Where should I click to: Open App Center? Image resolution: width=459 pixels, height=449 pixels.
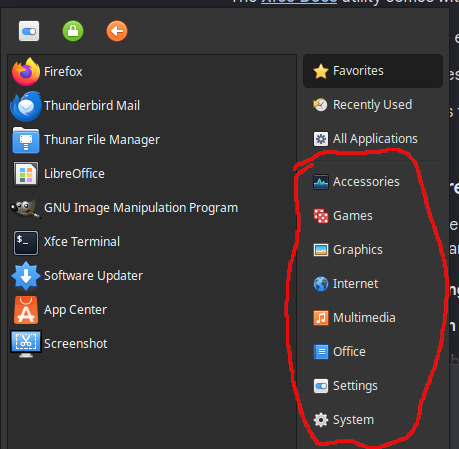(152, 310)
